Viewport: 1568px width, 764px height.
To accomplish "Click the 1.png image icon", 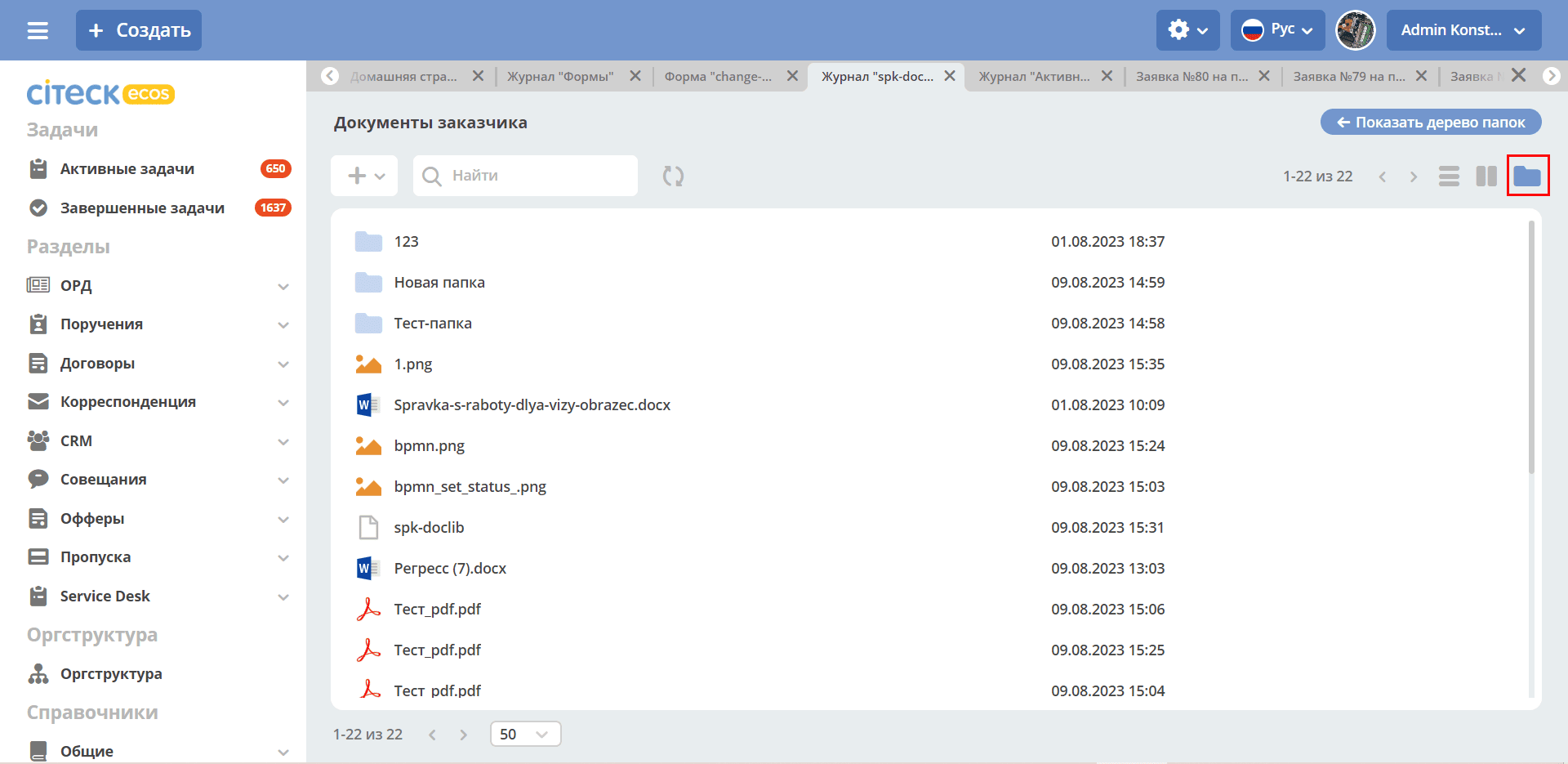I will (368, 364).
